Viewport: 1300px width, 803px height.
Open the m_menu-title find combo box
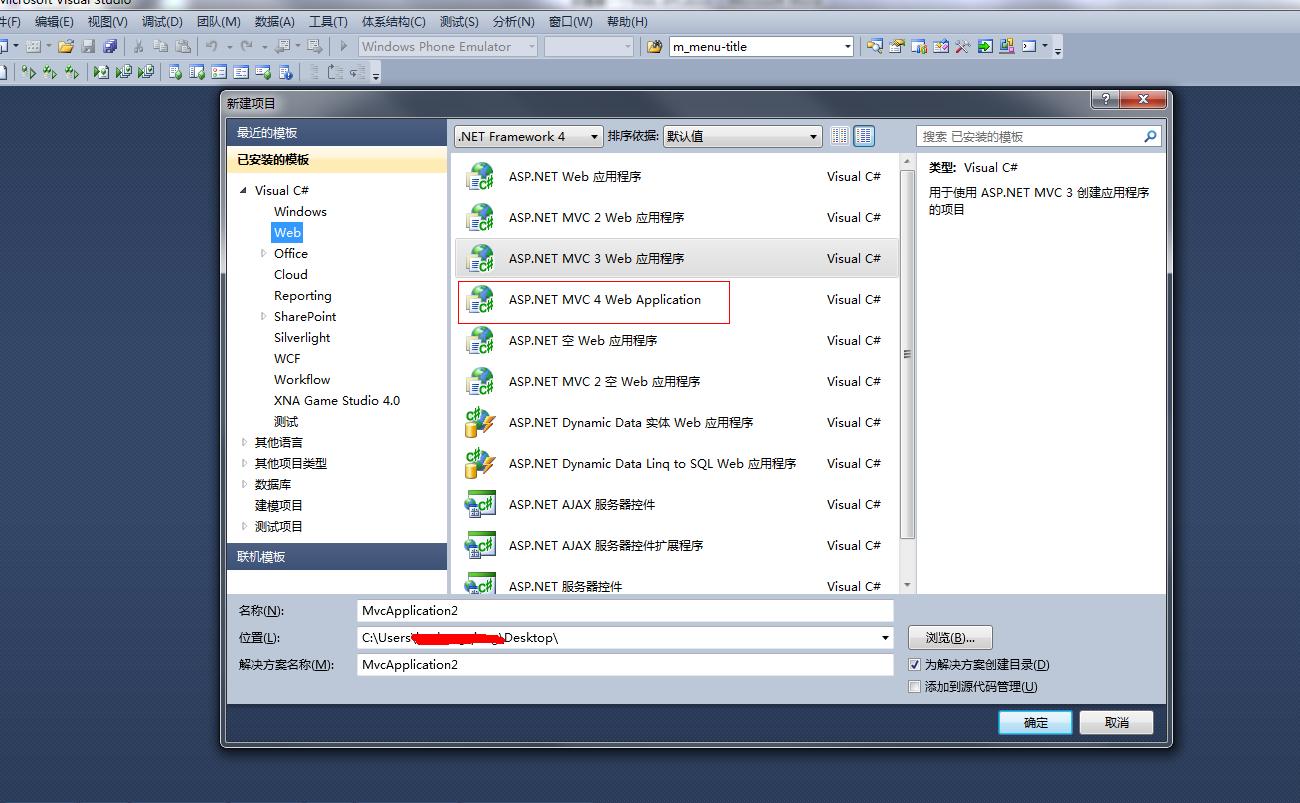[761, 46]
